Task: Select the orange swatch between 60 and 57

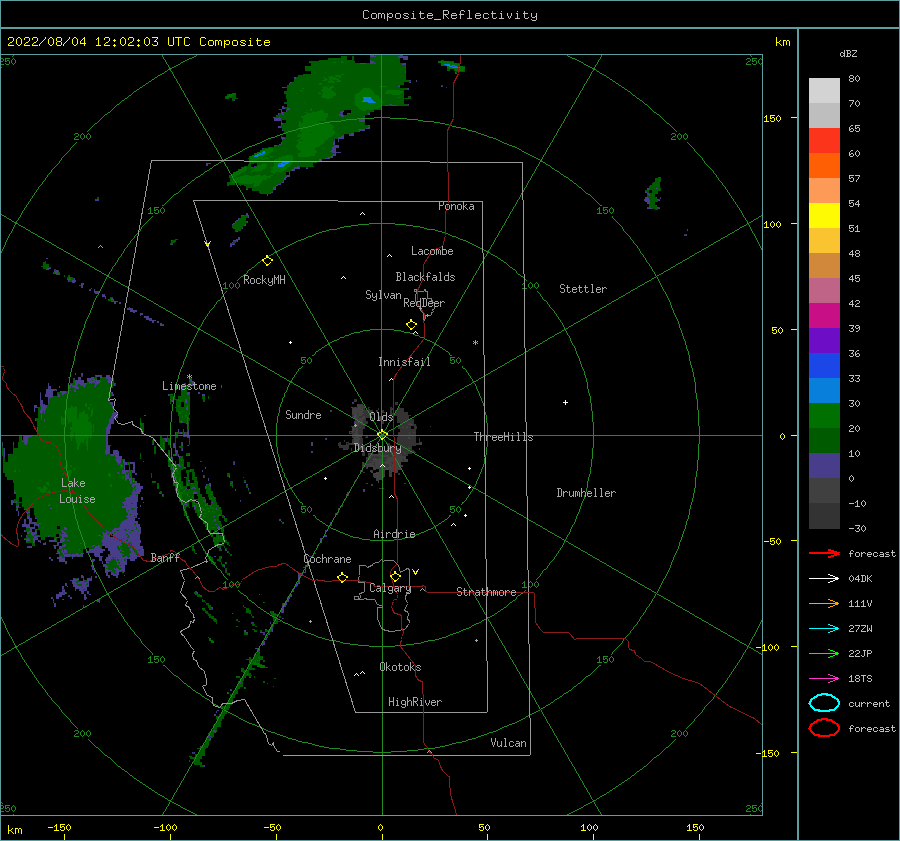Action: 824,165
